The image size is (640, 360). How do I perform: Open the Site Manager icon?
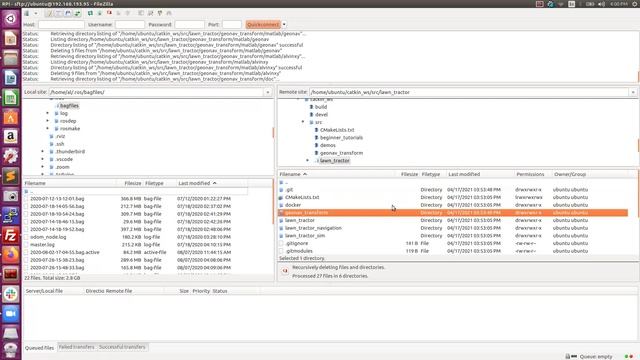pyautogui.click(x=27, y=13)
